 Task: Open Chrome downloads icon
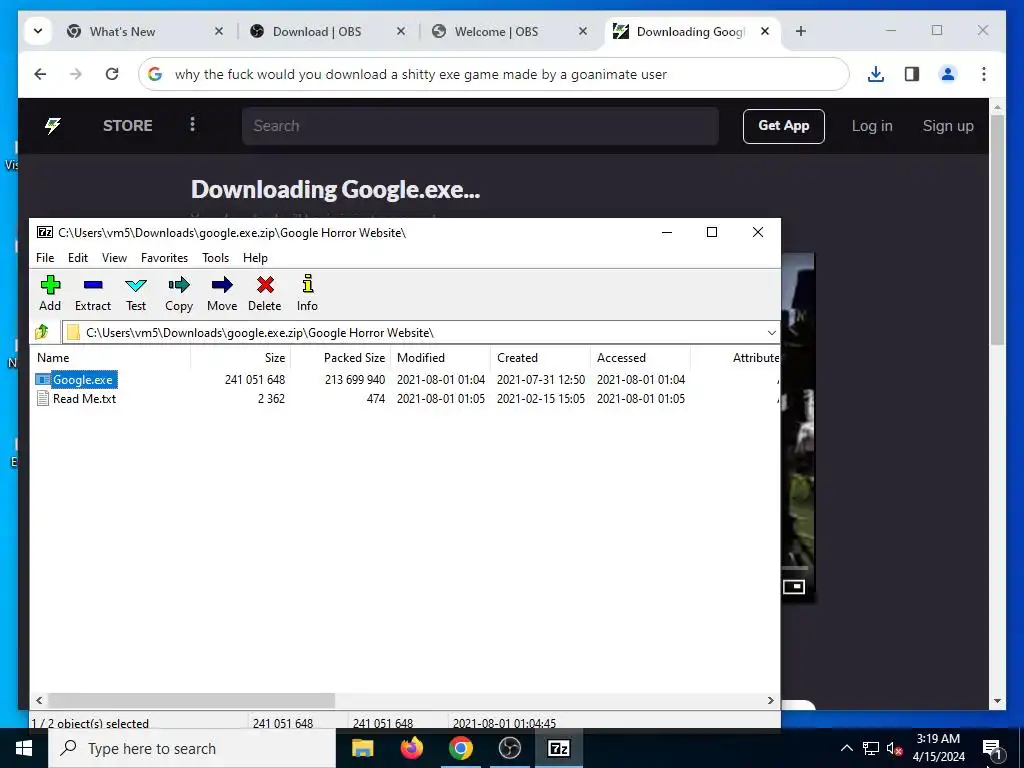876,74
